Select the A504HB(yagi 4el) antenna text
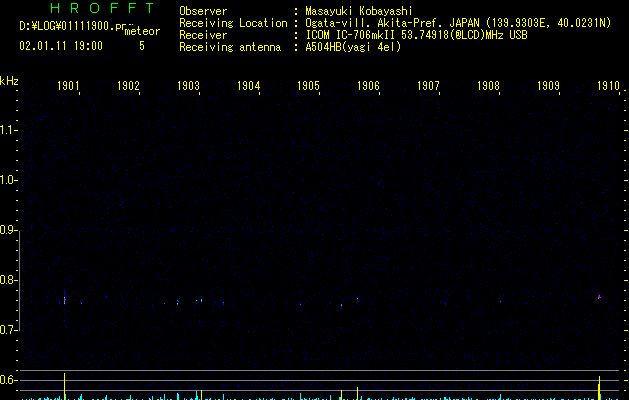 click(x=353, y=47)
